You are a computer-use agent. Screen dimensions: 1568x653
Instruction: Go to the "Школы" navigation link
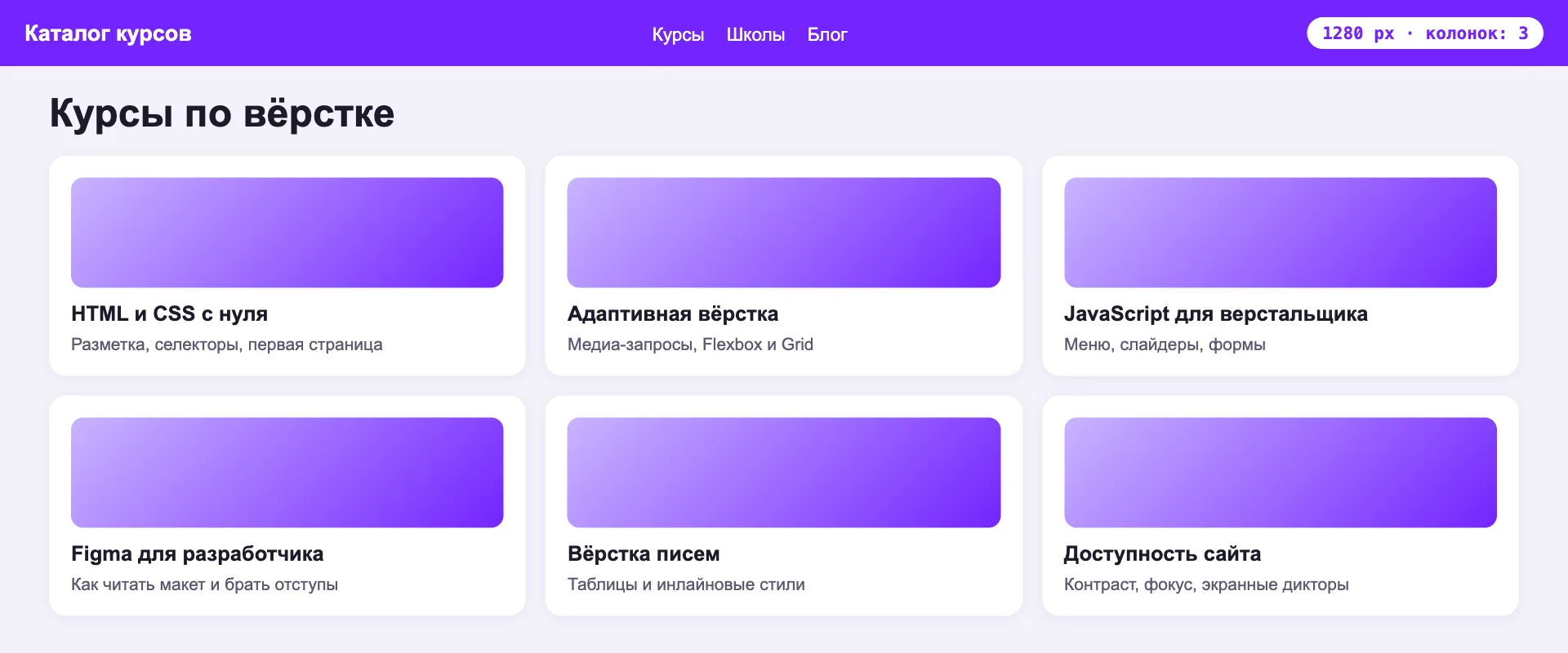755,34
